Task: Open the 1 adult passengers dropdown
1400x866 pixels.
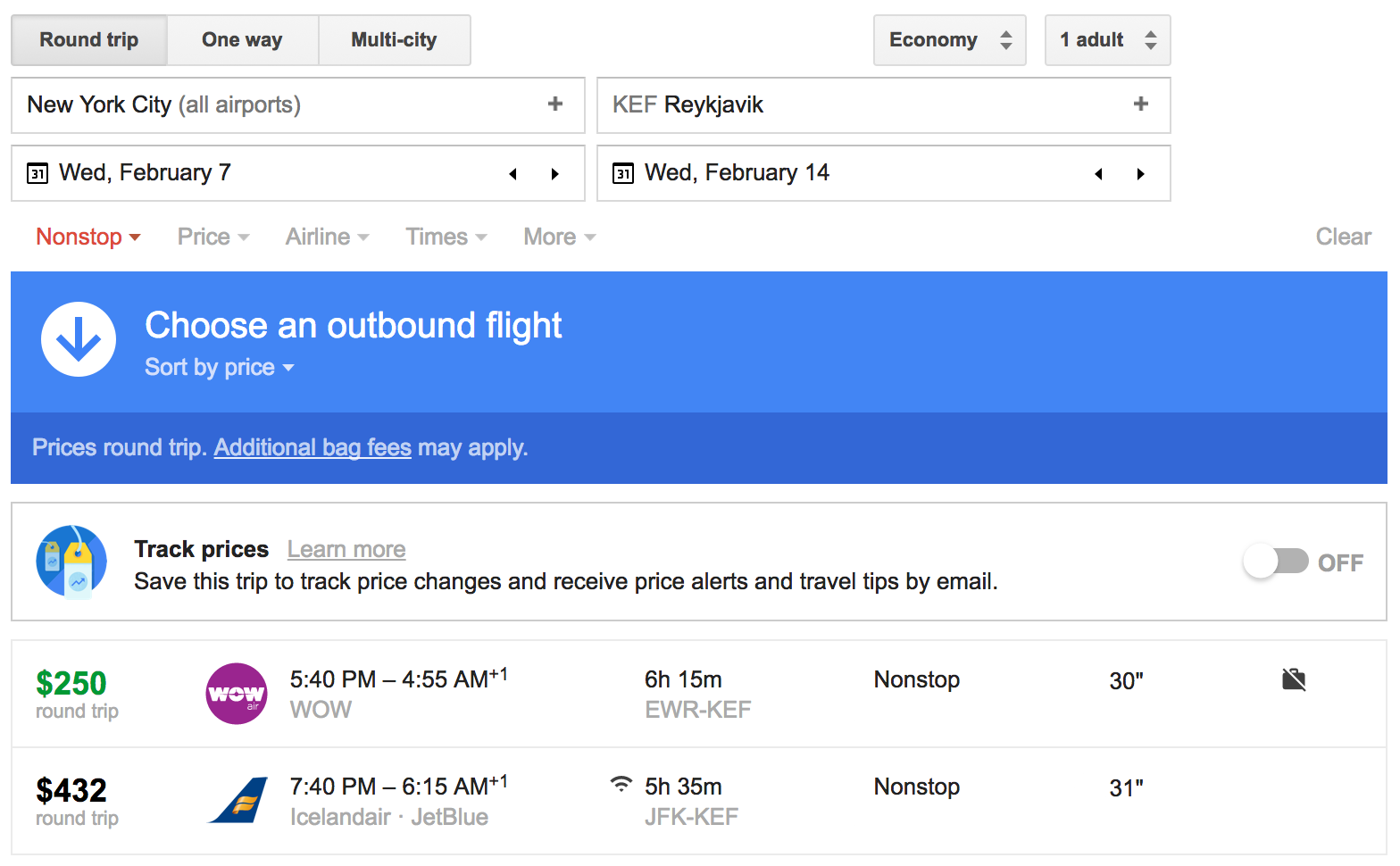Action: click(x=1107, y=40)
